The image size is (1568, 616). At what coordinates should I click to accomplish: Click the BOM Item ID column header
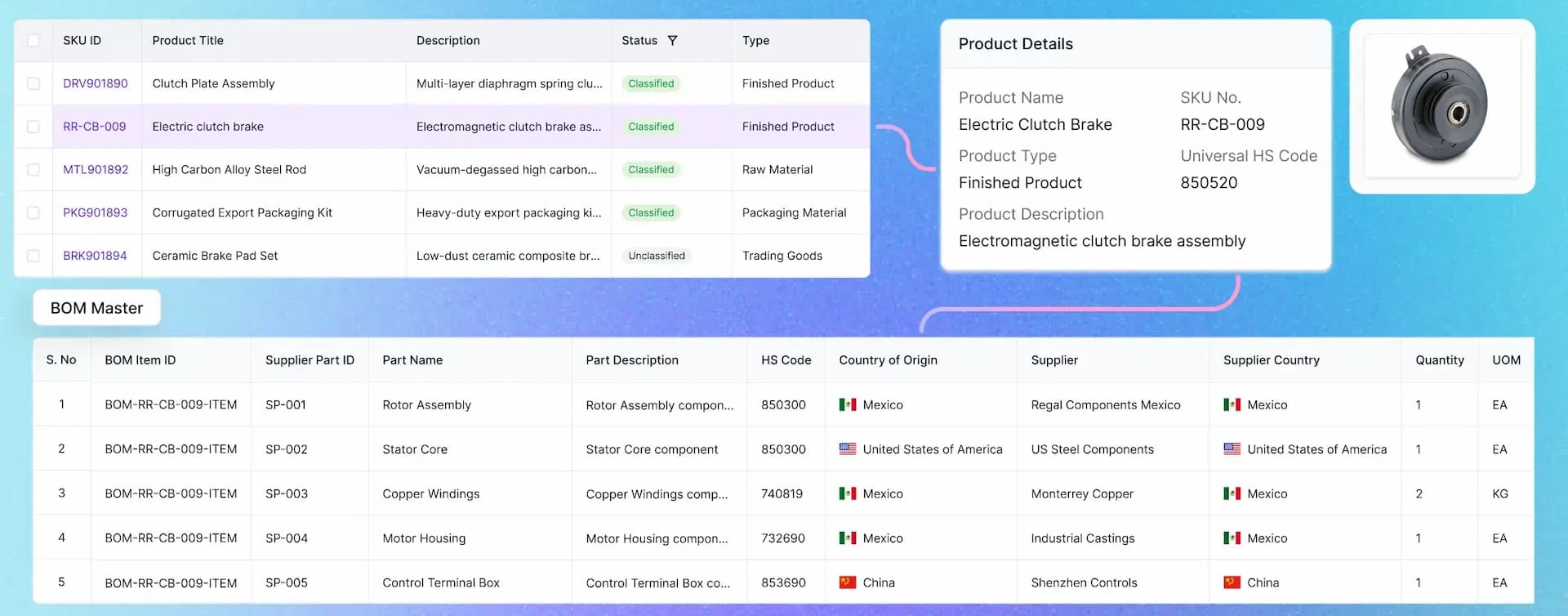click(x=140, y=359)
